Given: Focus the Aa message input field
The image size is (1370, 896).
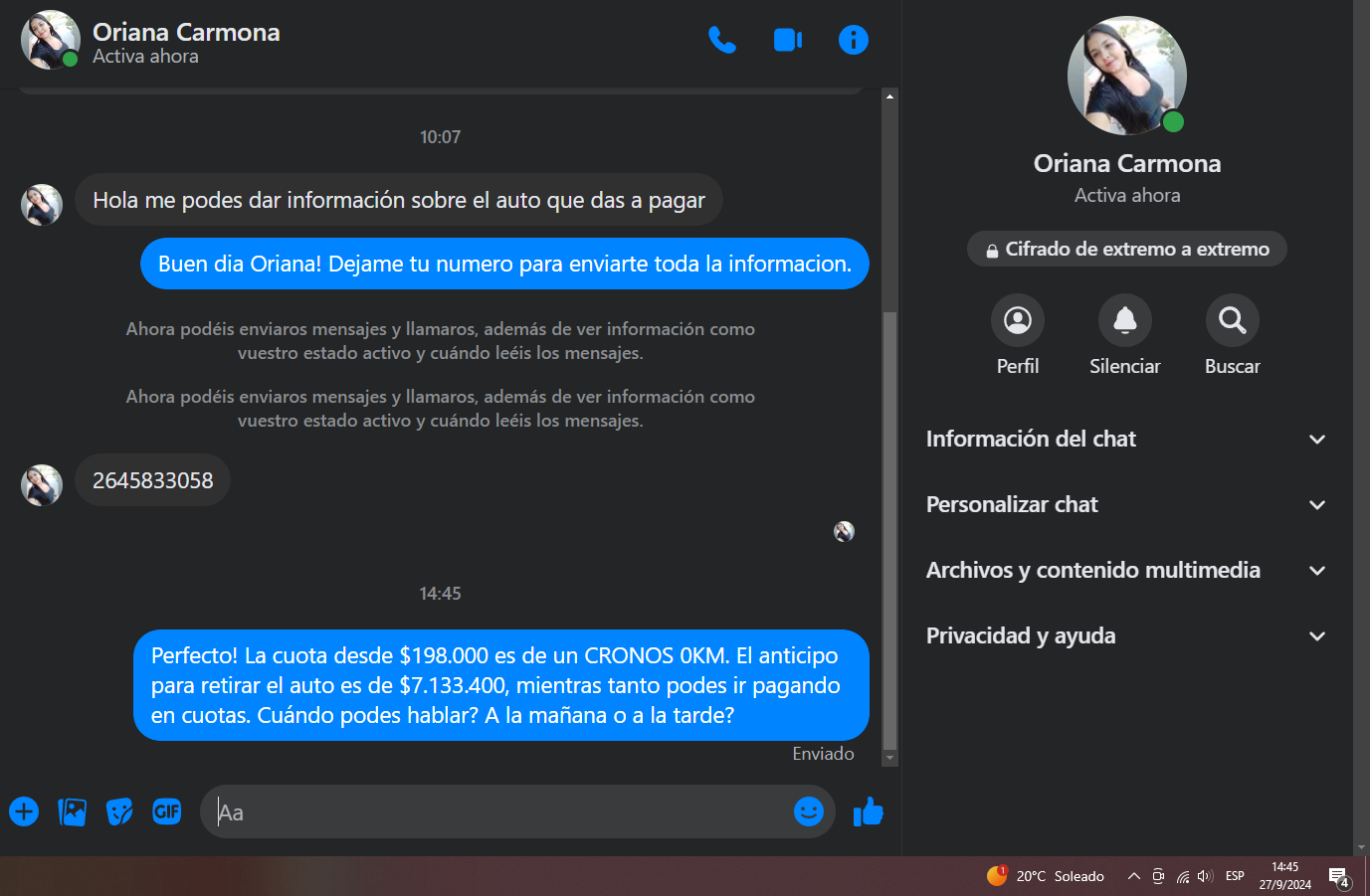Looking at the screenshot, I should point(497,811).
